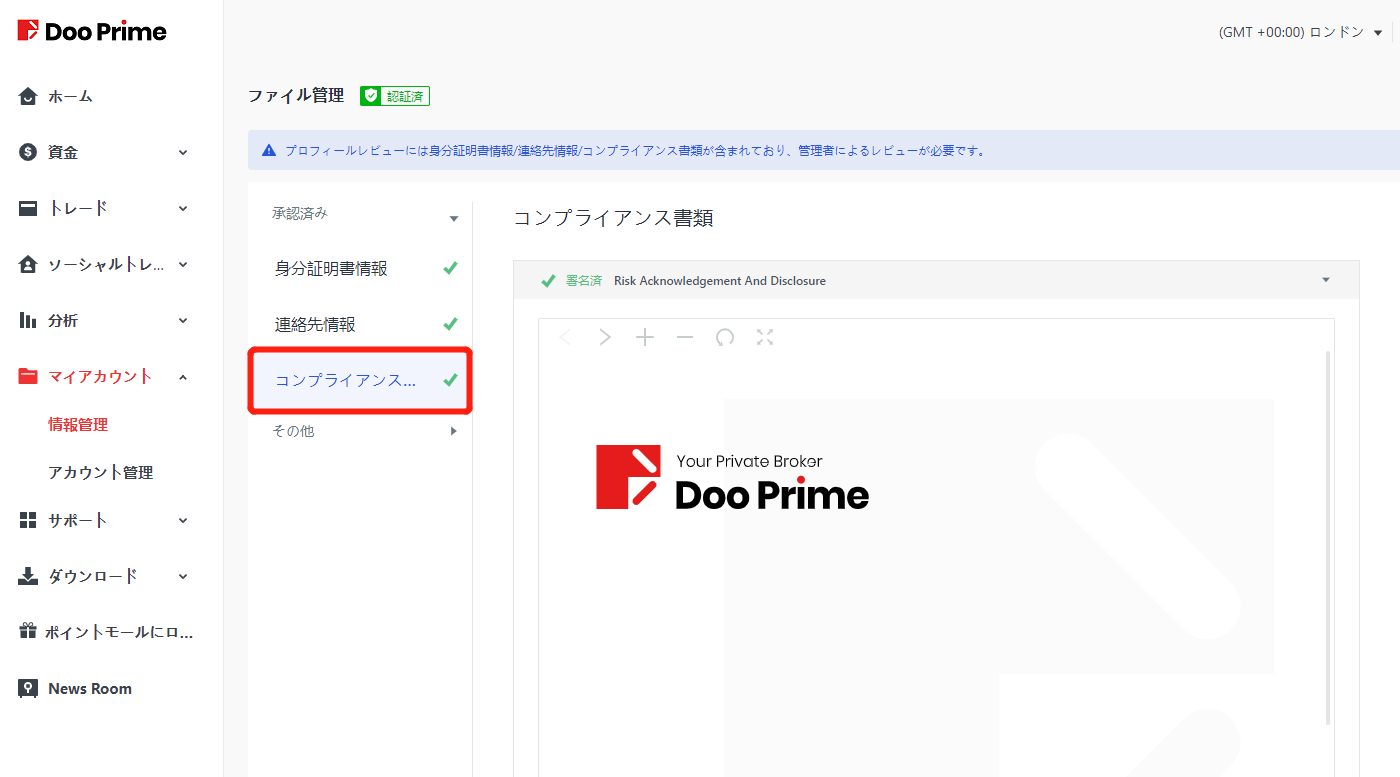
Task: Expand the 資金 menu chevron
Action: click(183, 152)
